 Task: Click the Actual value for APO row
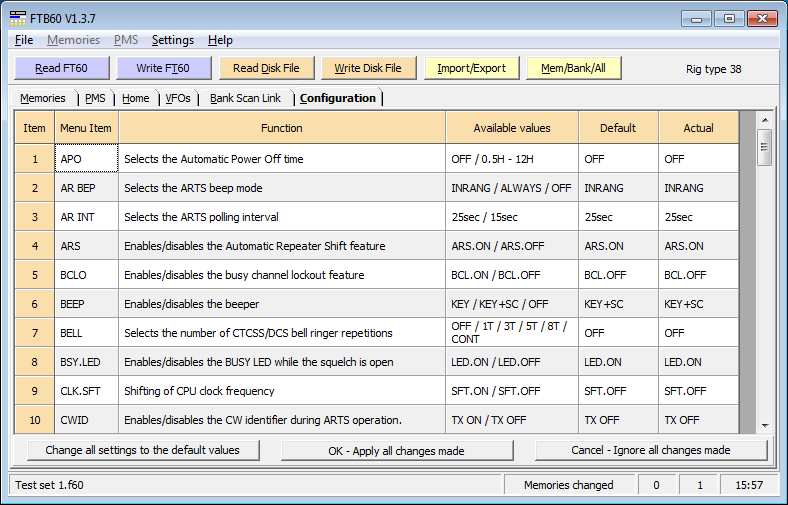[698, 159]
